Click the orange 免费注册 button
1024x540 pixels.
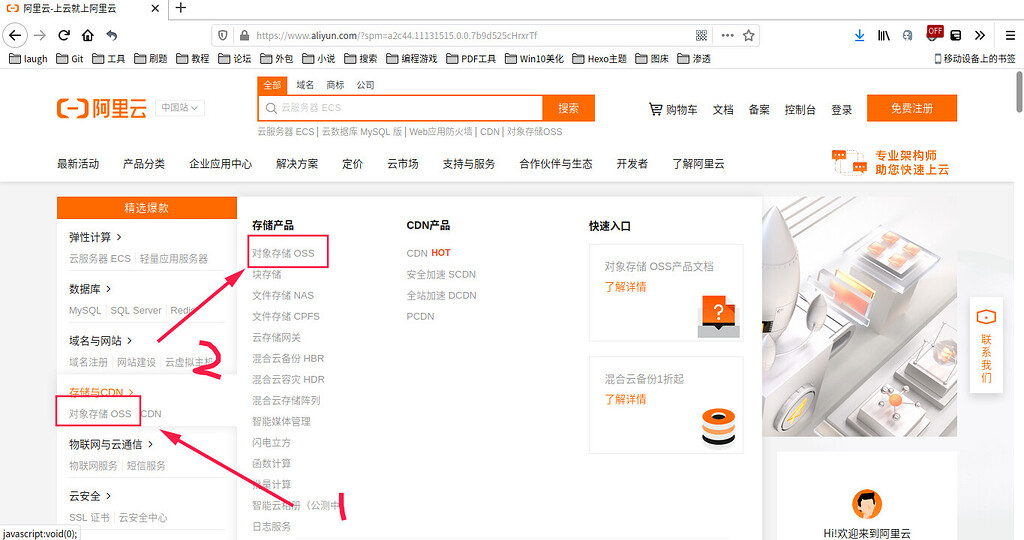911,108
